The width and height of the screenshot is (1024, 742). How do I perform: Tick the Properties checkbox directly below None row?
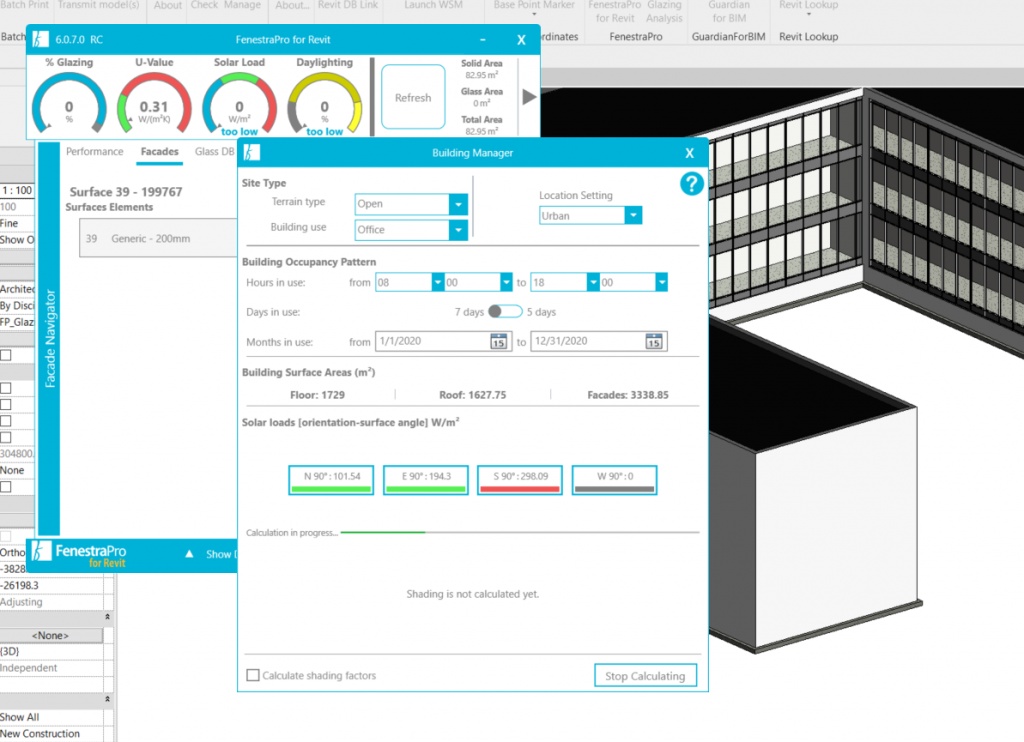(x=6, y=487)
